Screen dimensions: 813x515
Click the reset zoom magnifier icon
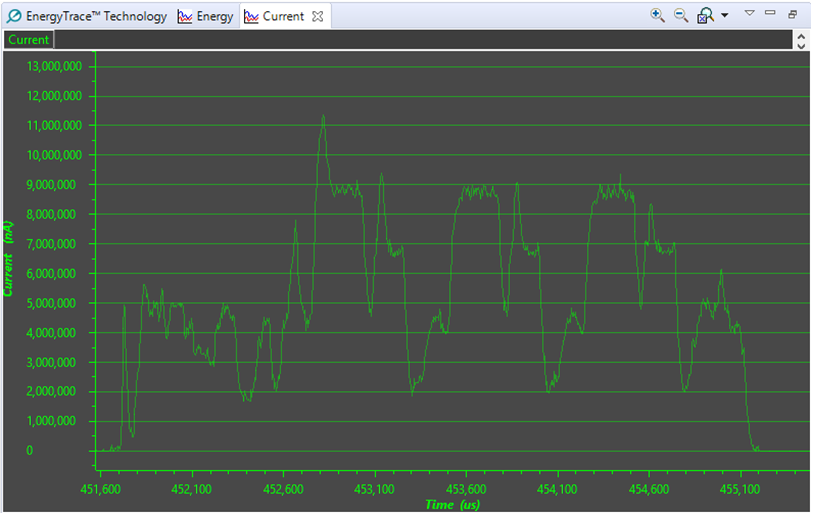(705, 15)
